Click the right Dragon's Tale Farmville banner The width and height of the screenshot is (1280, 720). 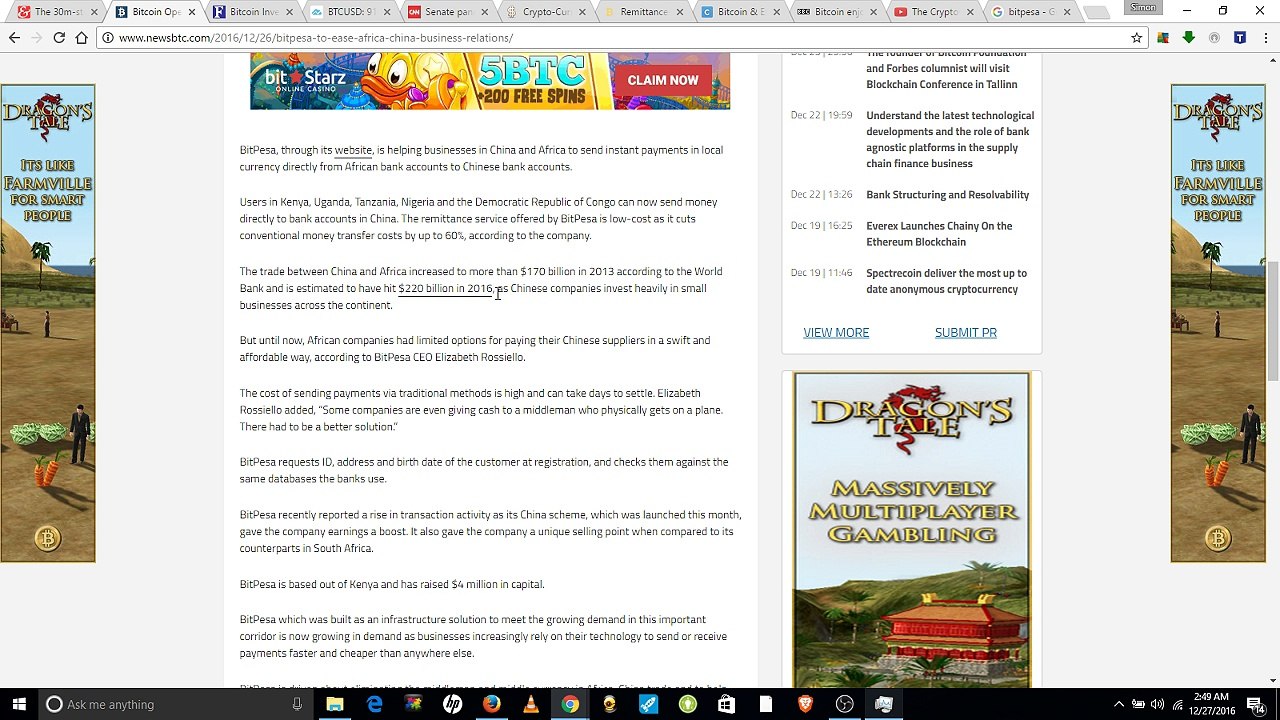pos(1217,323)
